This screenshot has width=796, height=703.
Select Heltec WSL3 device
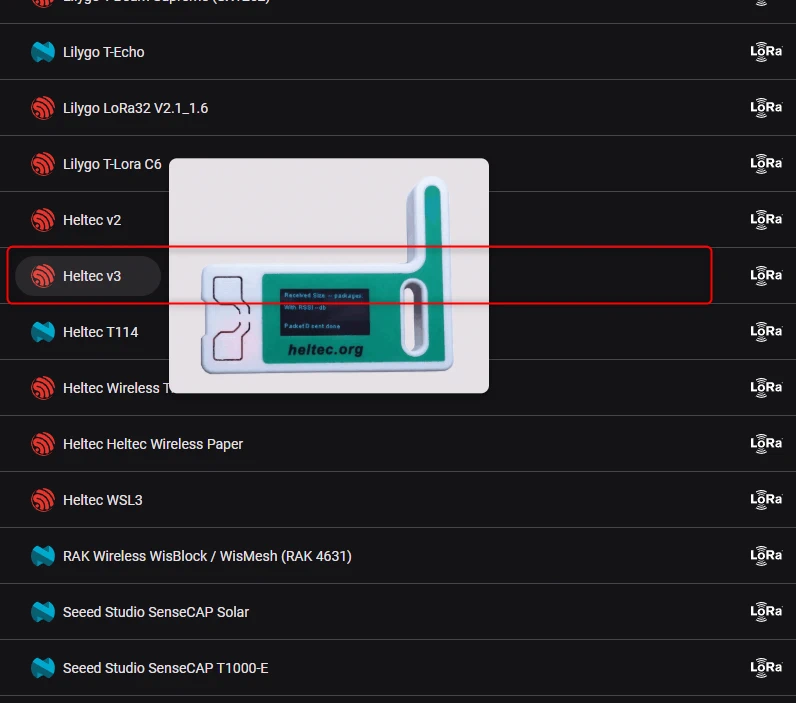point(398,499)
